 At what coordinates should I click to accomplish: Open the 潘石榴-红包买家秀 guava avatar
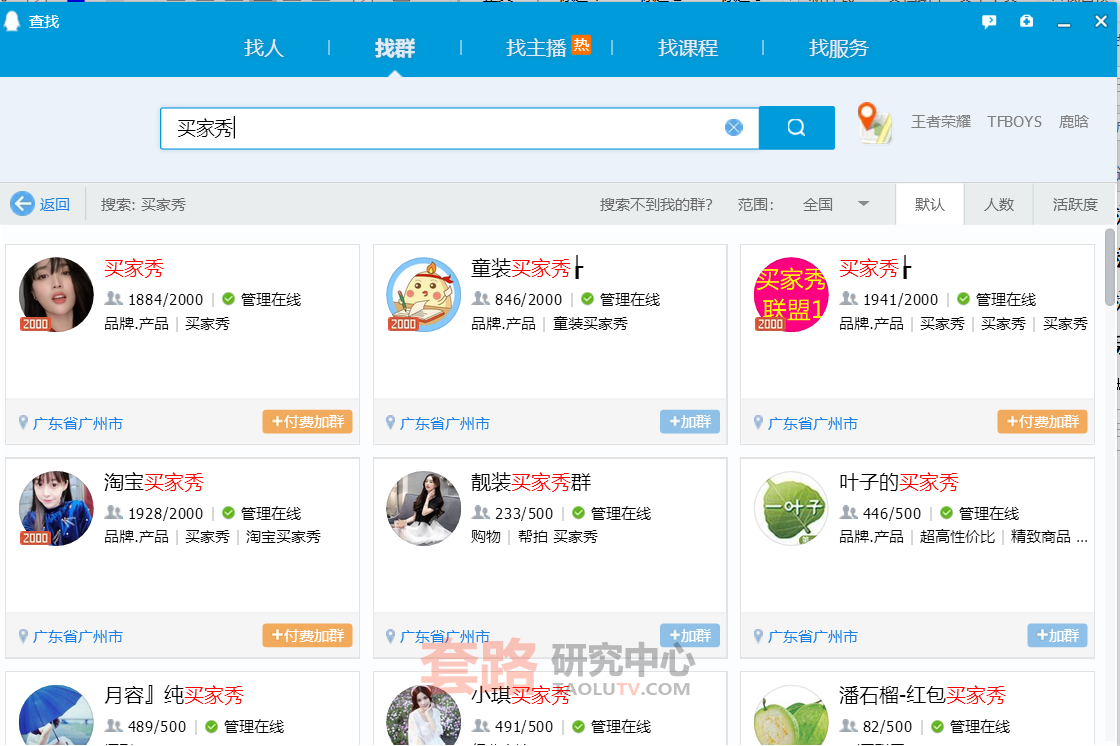coord(791,715)
